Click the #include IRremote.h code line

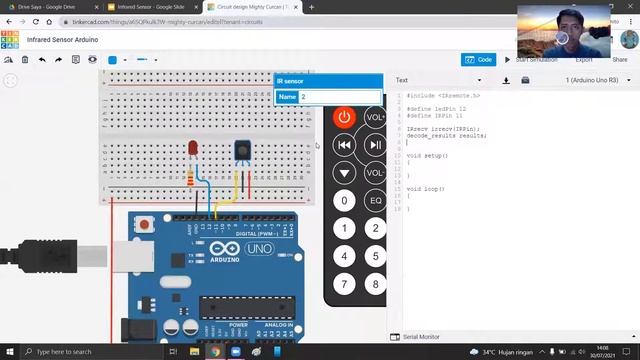[443, 96]
